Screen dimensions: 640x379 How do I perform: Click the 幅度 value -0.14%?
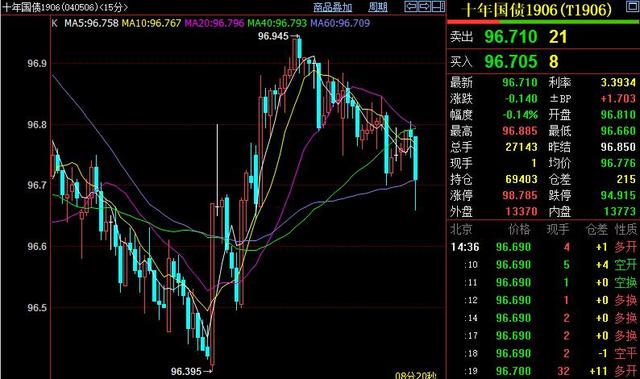(x=520, y=115)
